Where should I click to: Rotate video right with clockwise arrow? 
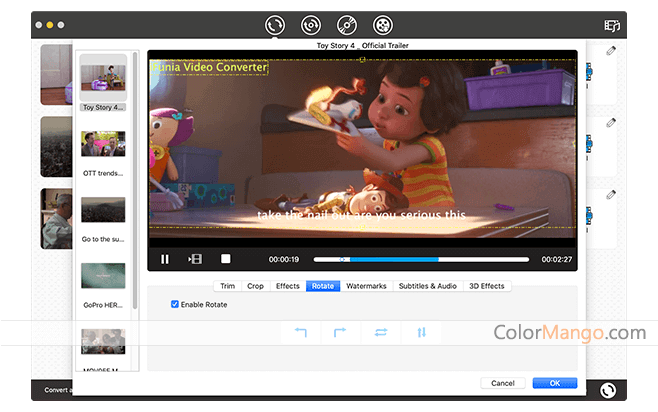click(x=340, y=332)
